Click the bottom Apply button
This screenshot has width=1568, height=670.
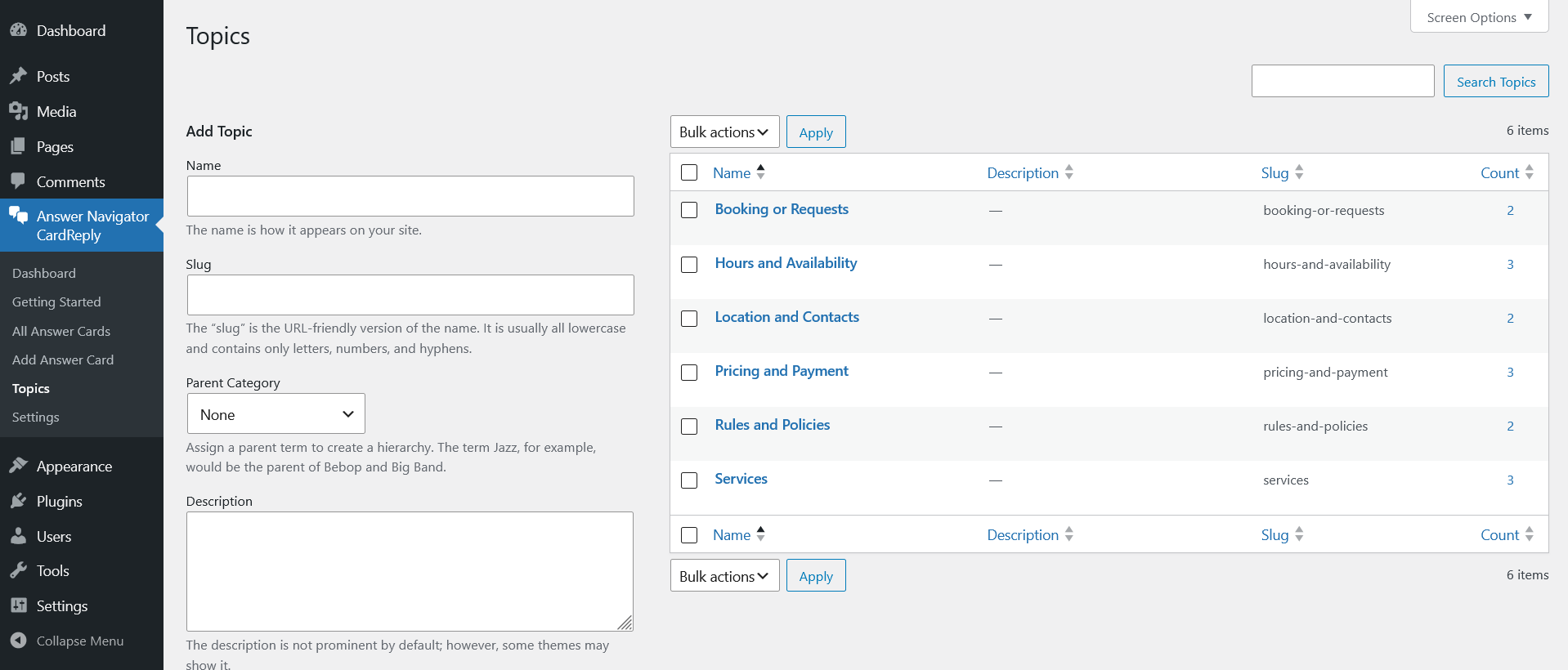816,576
